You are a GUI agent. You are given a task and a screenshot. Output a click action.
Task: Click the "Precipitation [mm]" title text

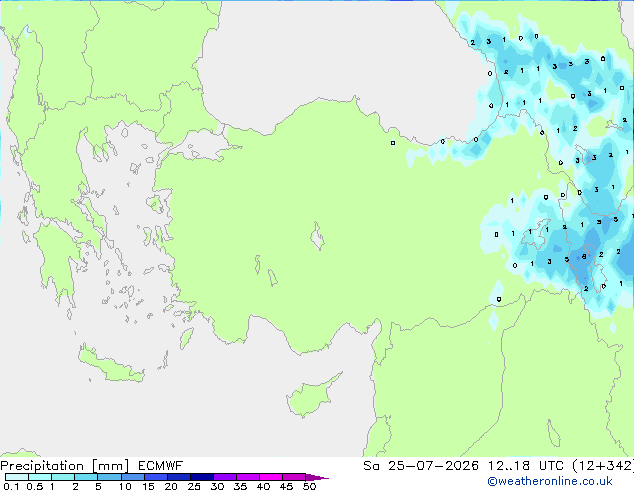[65, 466]
